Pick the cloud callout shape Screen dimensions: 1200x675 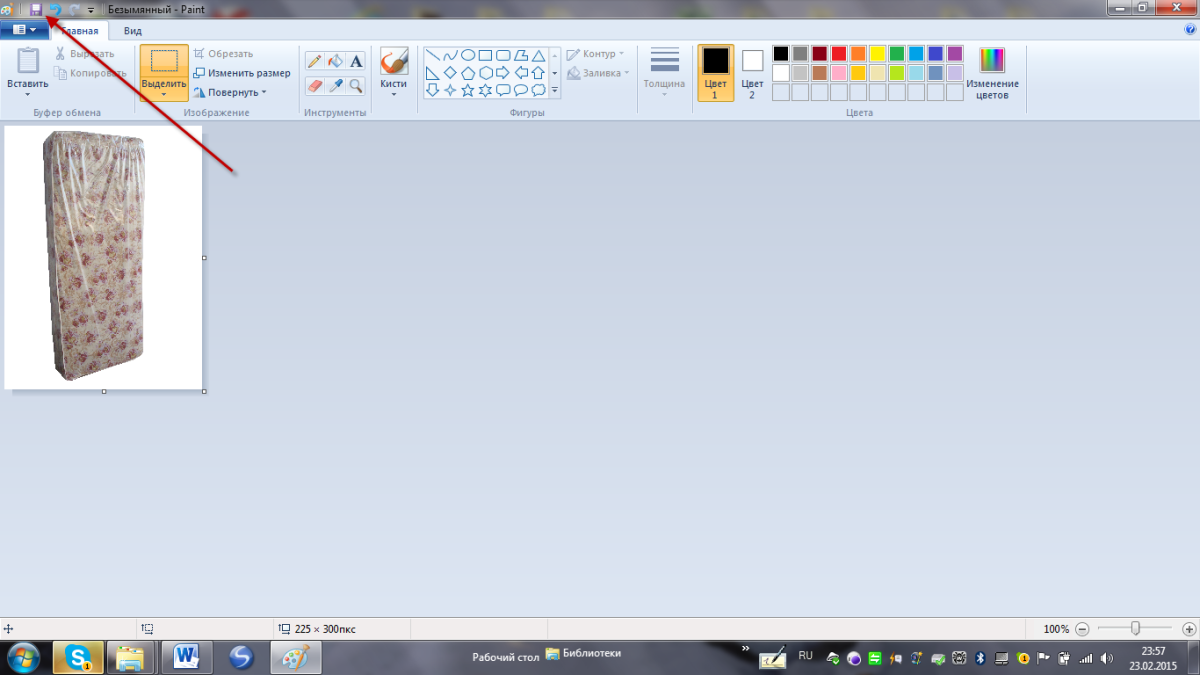[538, 90]
